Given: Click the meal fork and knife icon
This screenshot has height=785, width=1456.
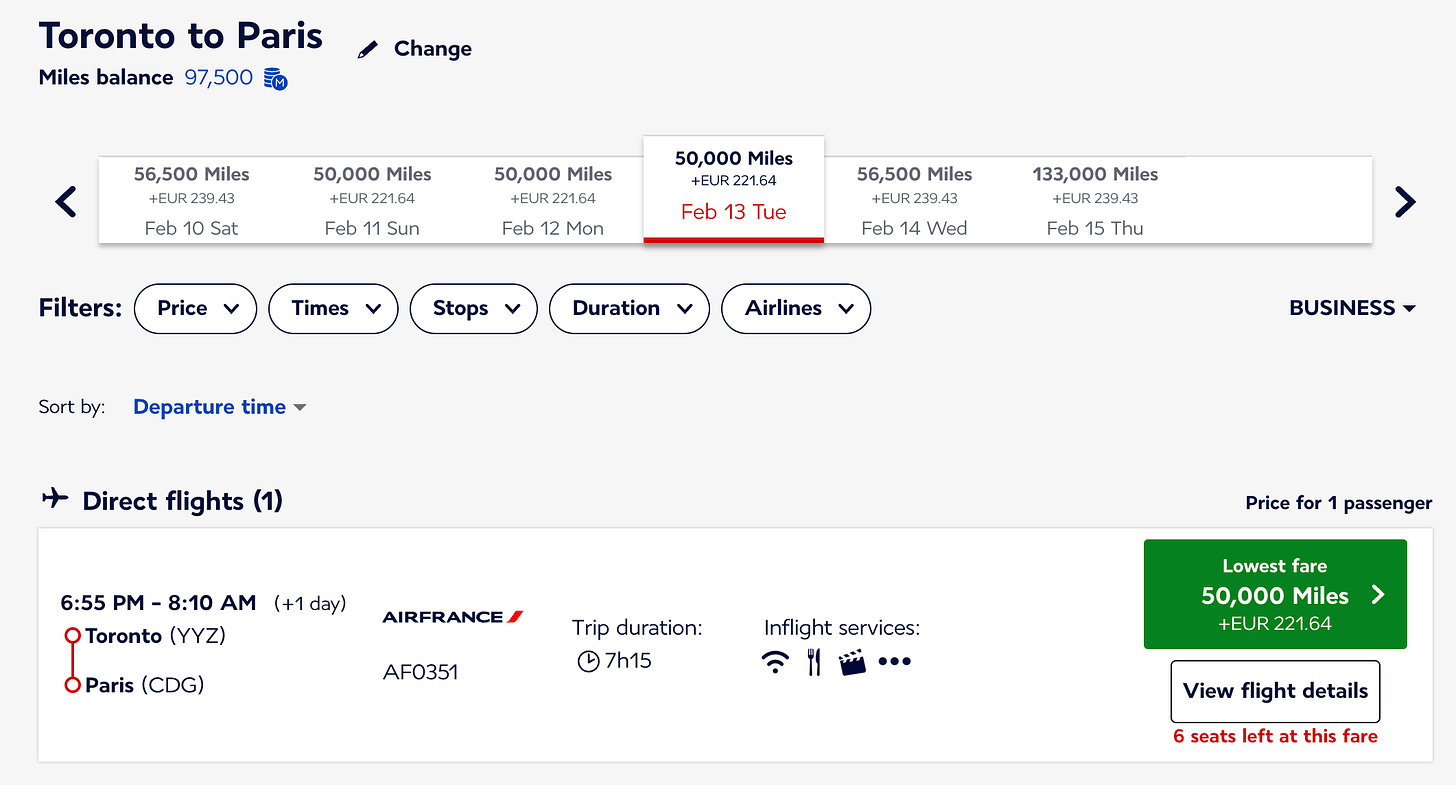Looking at the screenshot, I should tap(814, 662).
